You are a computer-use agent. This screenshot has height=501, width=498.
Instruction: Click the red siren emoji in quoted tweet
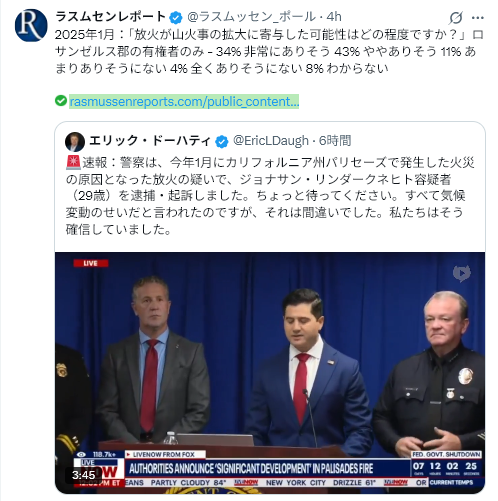point(73,162)
